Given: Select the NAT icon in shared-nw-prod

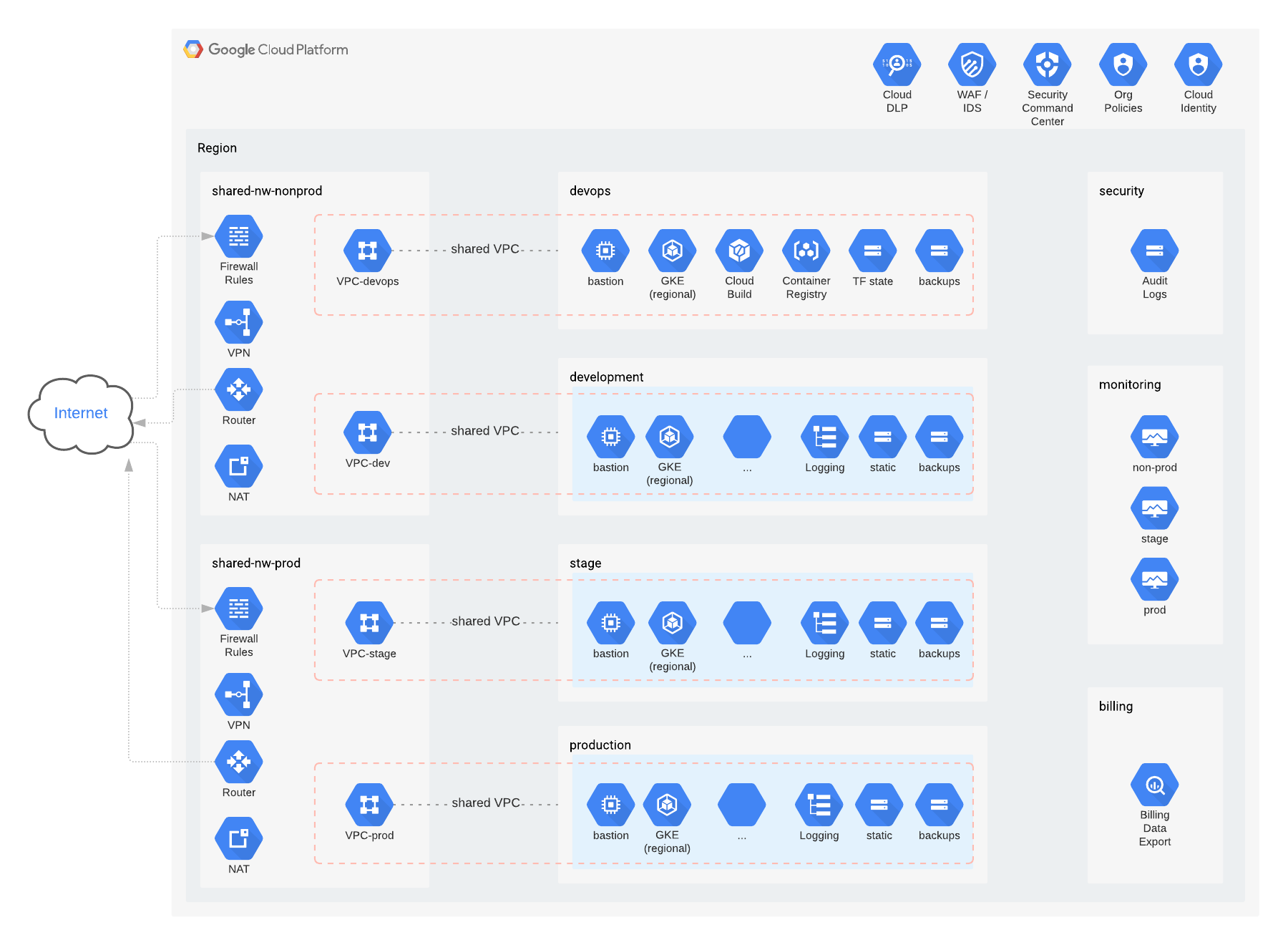Looking at the screenshot, I should tap(238, 838).
